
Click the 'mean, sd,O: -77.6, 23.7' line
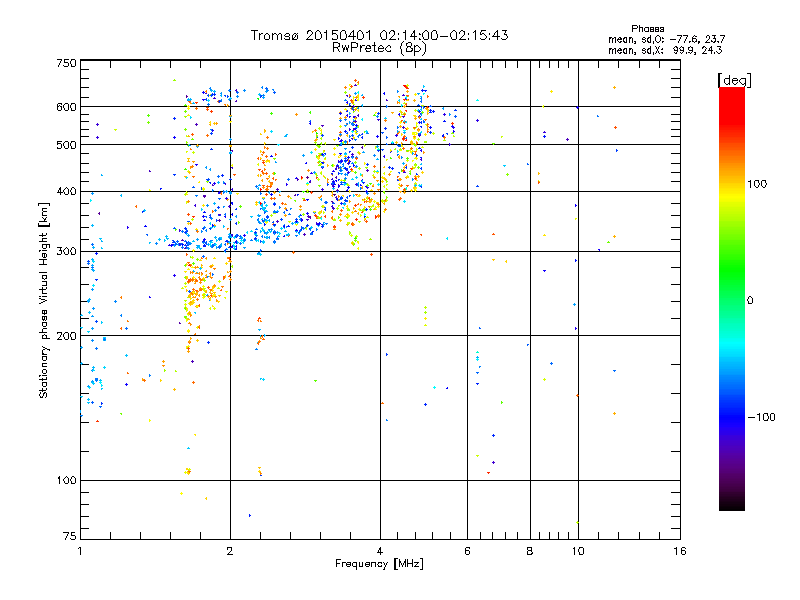(x=666, y=40)
